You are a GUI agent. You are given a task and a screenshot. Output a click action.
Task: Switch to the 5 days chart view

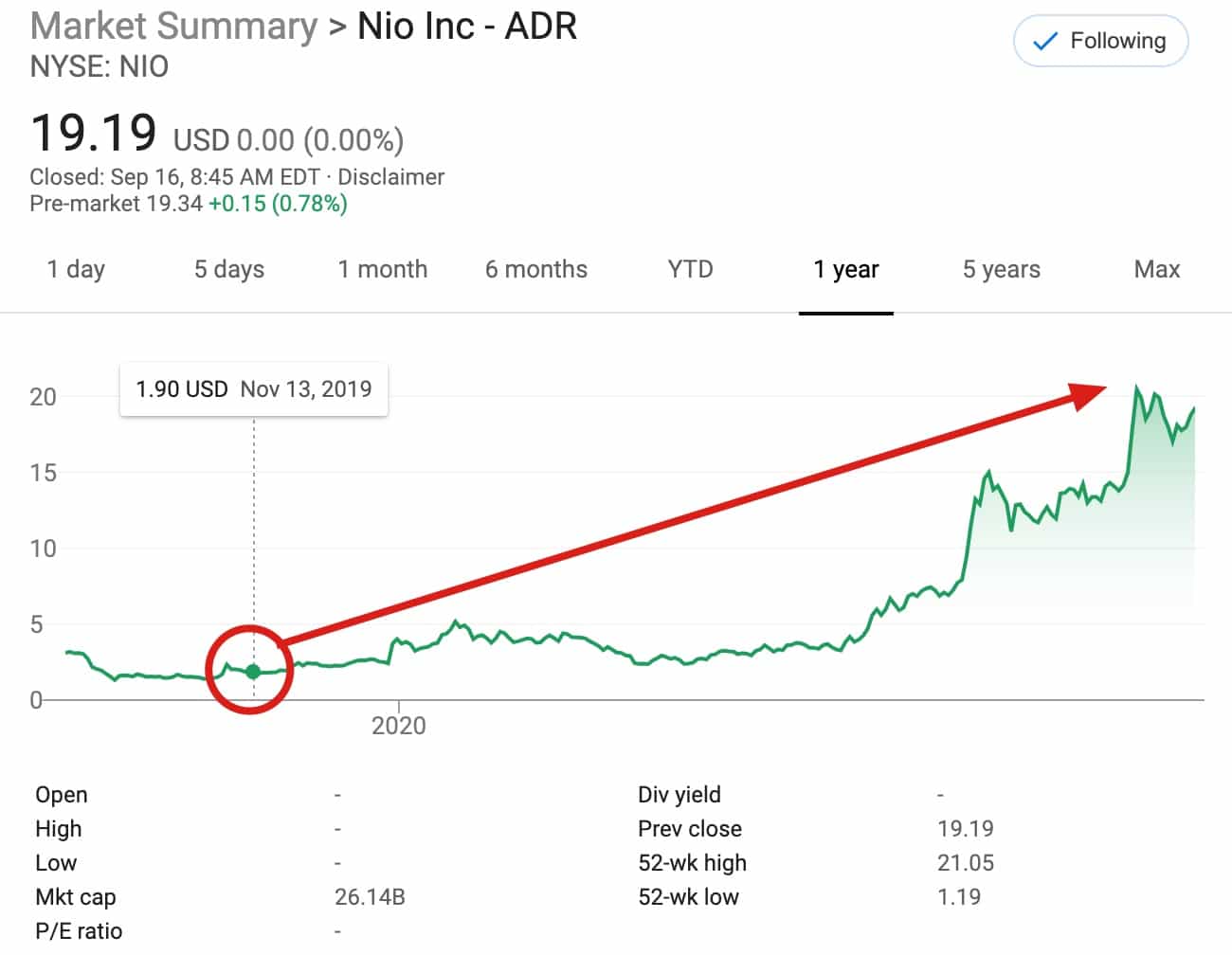coord(228,269)
